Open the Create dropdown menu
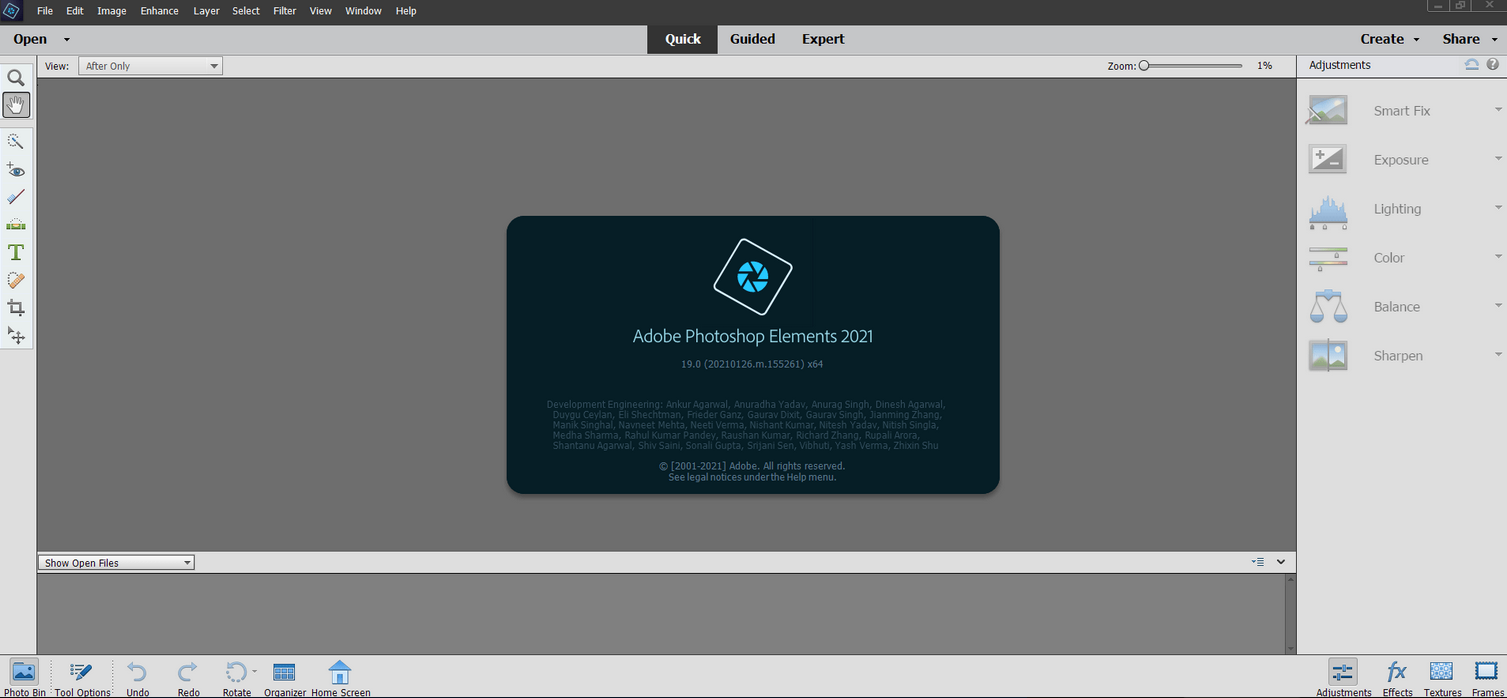Screen dimensions: 1507x698 coord(1390,39)
